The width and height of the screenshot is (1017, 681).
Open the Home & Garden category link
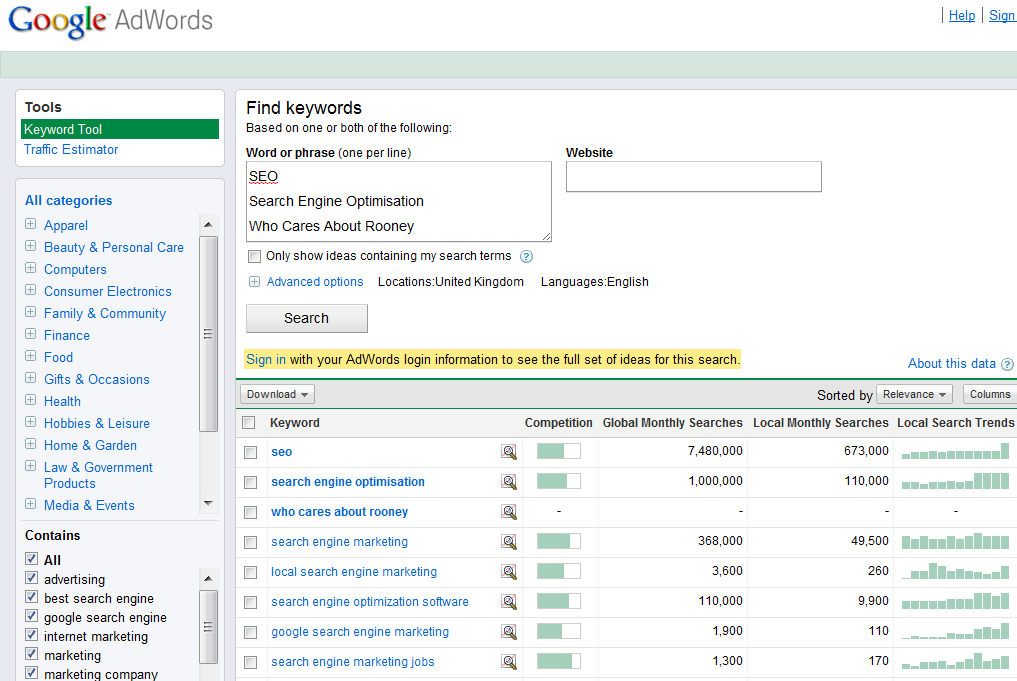90,446
